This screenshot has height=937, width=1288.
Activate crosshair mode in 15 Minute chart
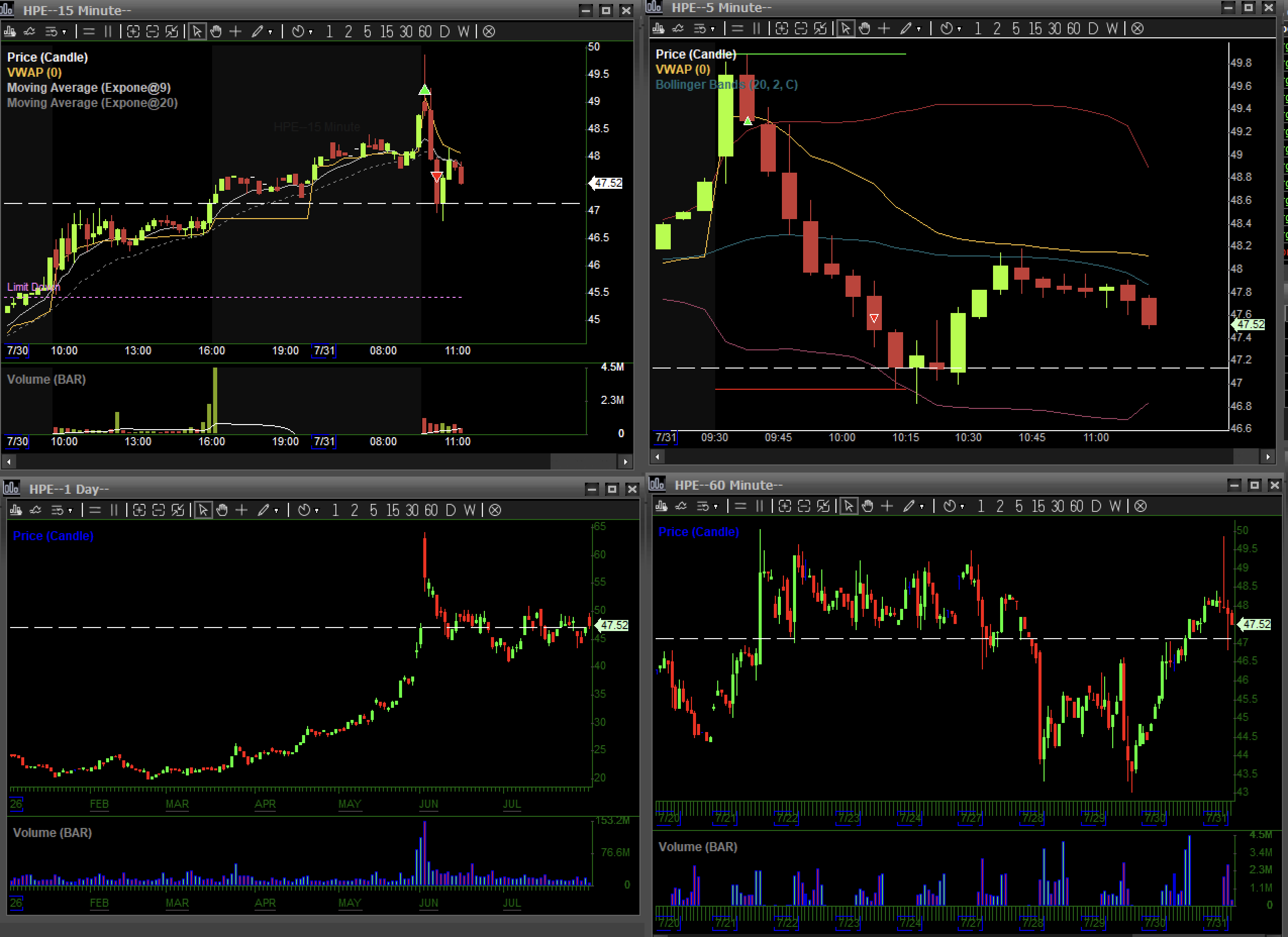click(x=235, y=31)
